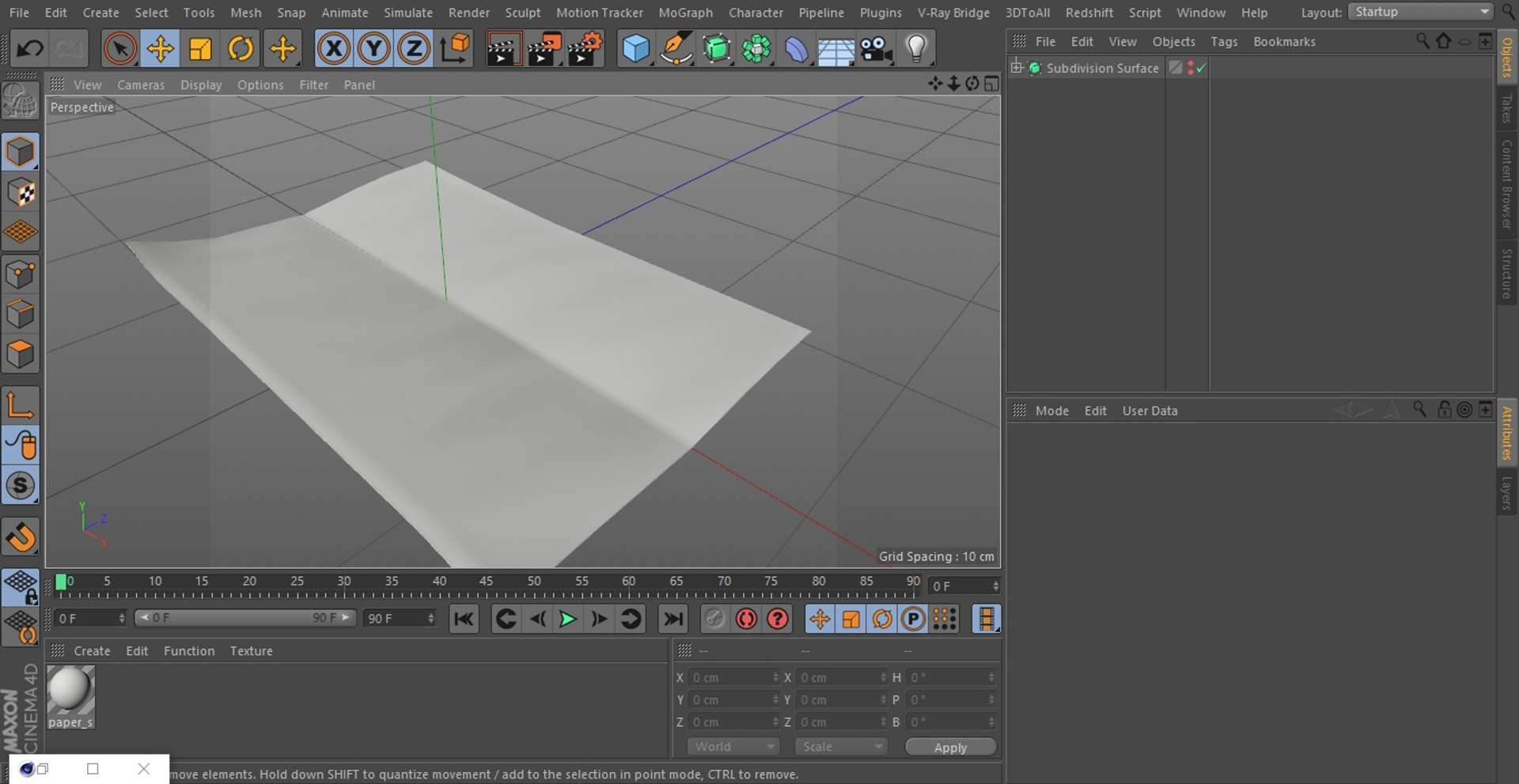
Task: Switch to Points mode
Action: tap(20, 275)
